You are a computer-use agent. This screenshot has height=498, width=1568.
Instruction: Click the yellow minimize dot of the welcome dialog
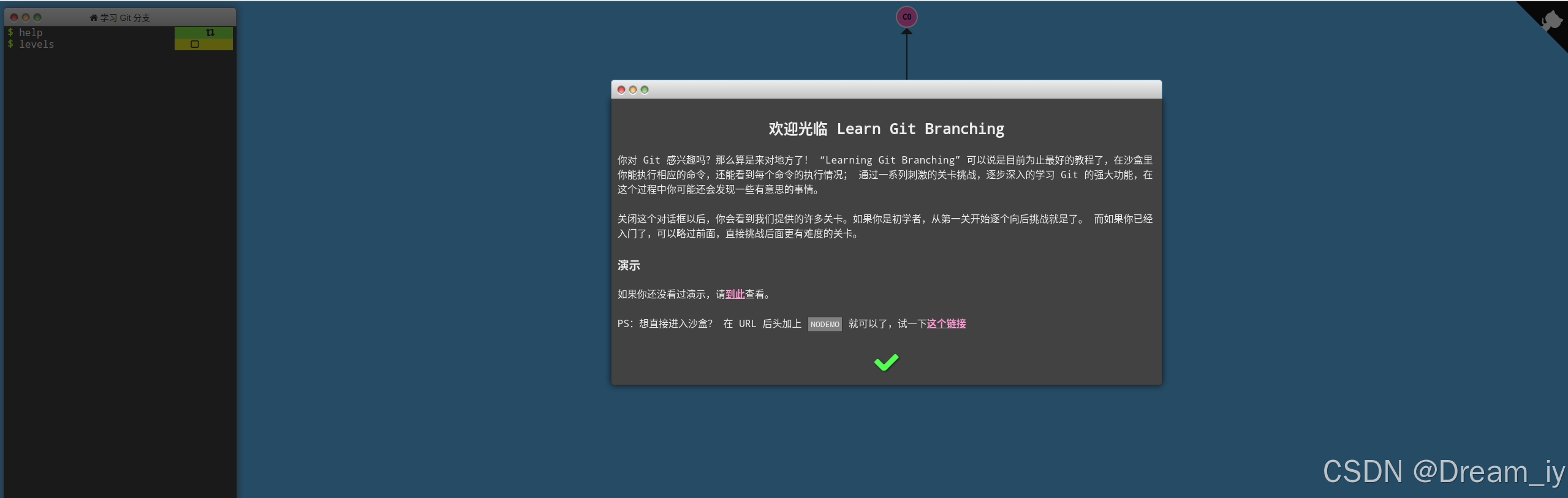pyautogui.click(x=633, y=90)
